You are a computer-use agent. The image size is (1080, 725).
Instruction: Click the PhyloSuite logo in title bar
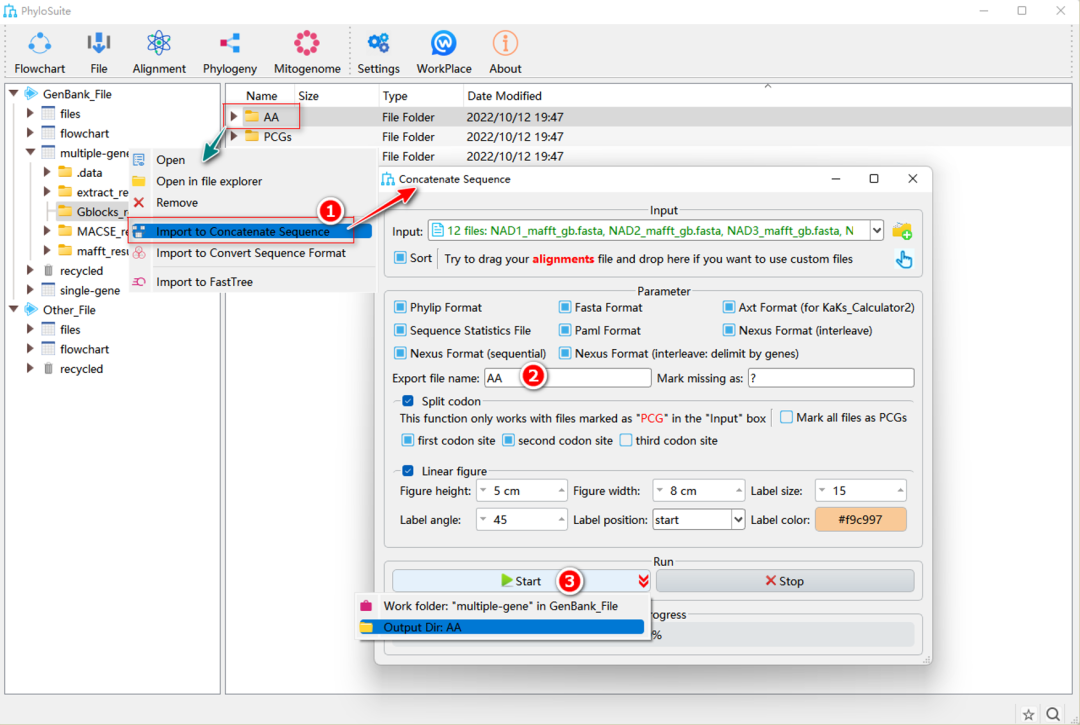coord(10,11)
